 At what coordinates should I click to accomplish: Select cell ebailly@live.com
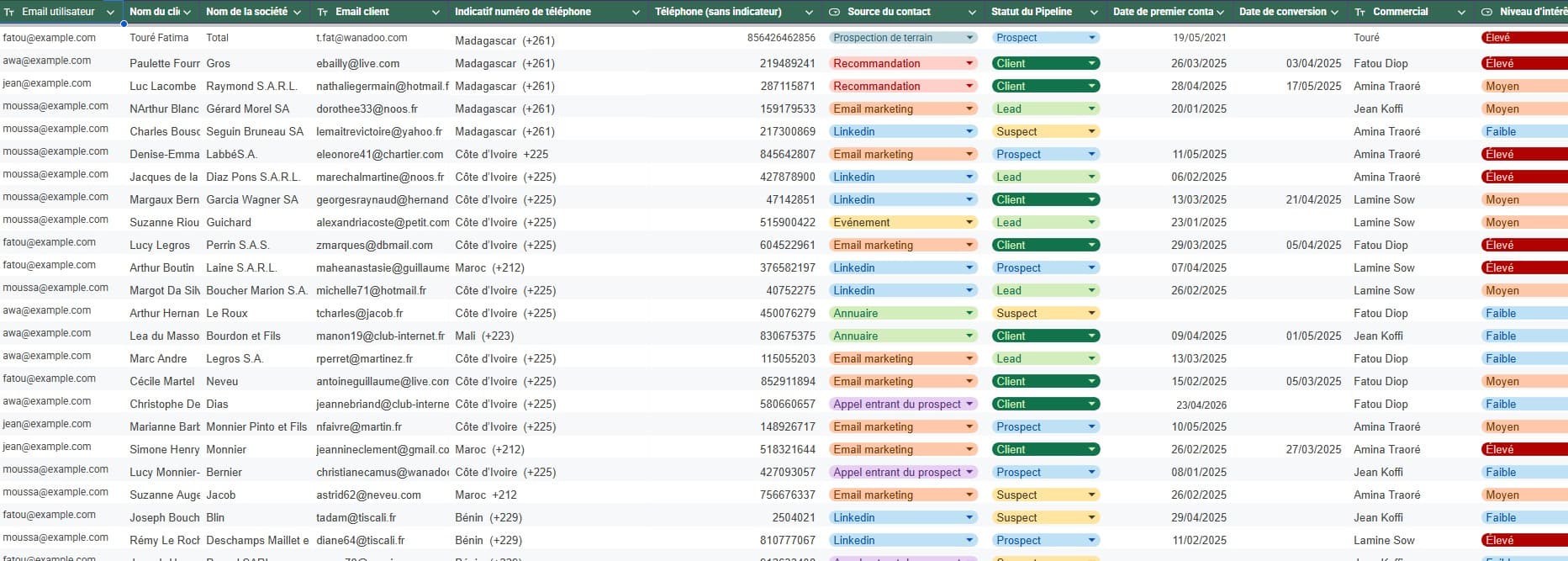(x=358, y=63)
